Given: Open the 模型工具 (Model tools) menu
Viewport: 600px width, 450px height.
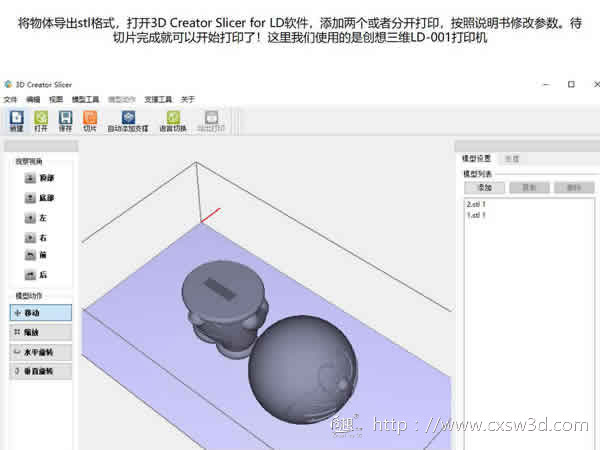Looking at the screenshot, I should (x=85, y=99).
